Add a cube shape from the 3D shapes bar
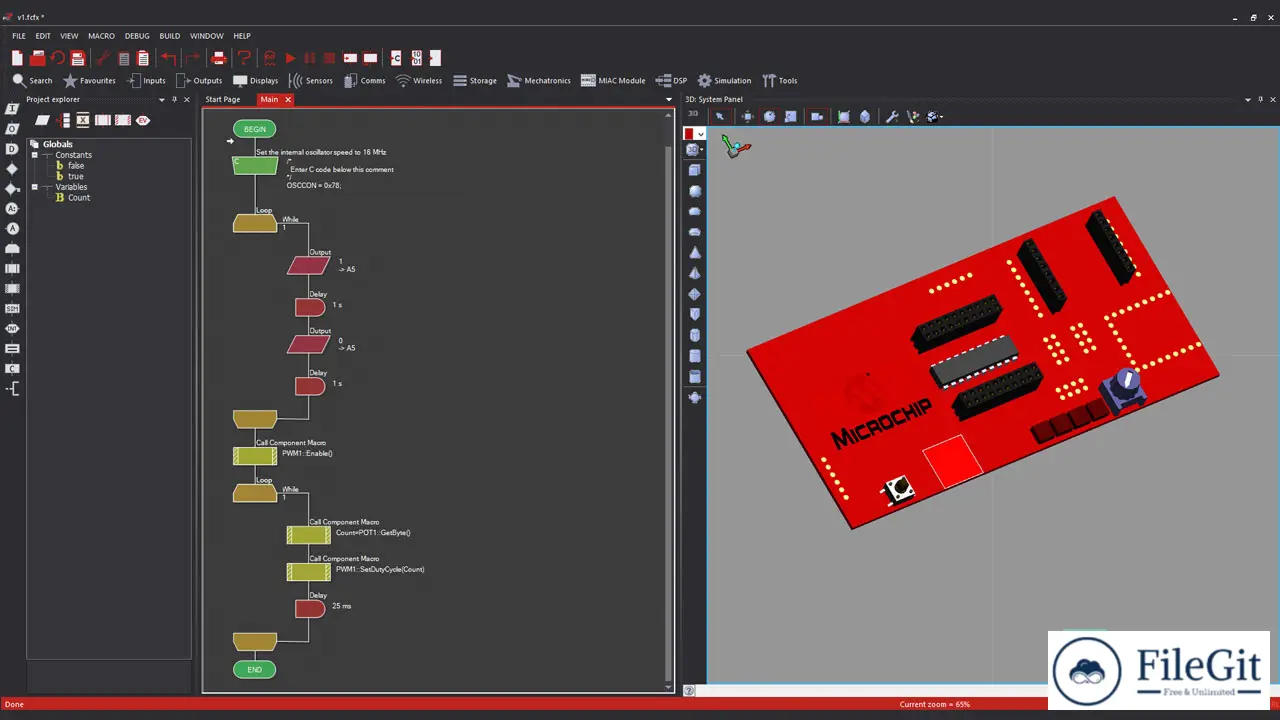The width and height of the screenshot is (1280, 720). [x=695, y=170]
